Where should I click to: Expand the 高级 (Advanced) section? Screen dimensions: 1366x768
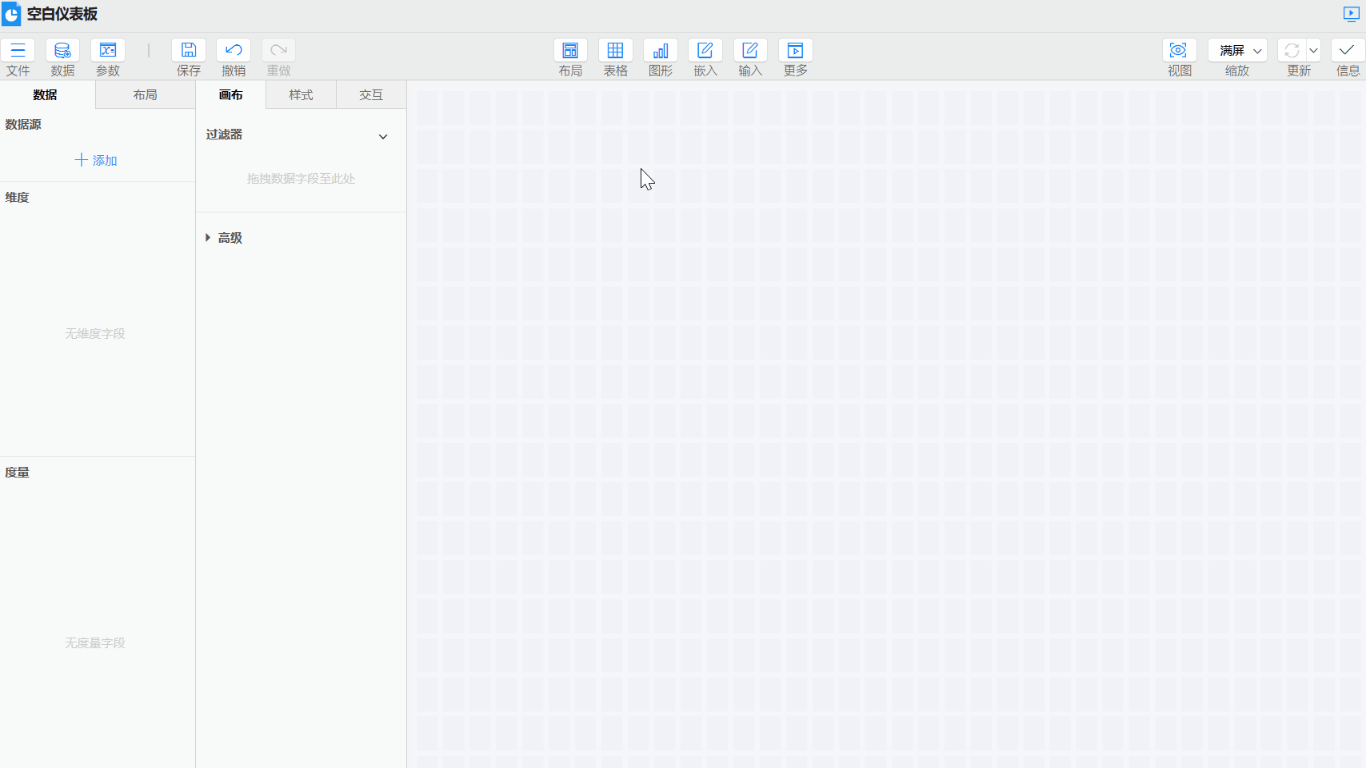point(208,238)
